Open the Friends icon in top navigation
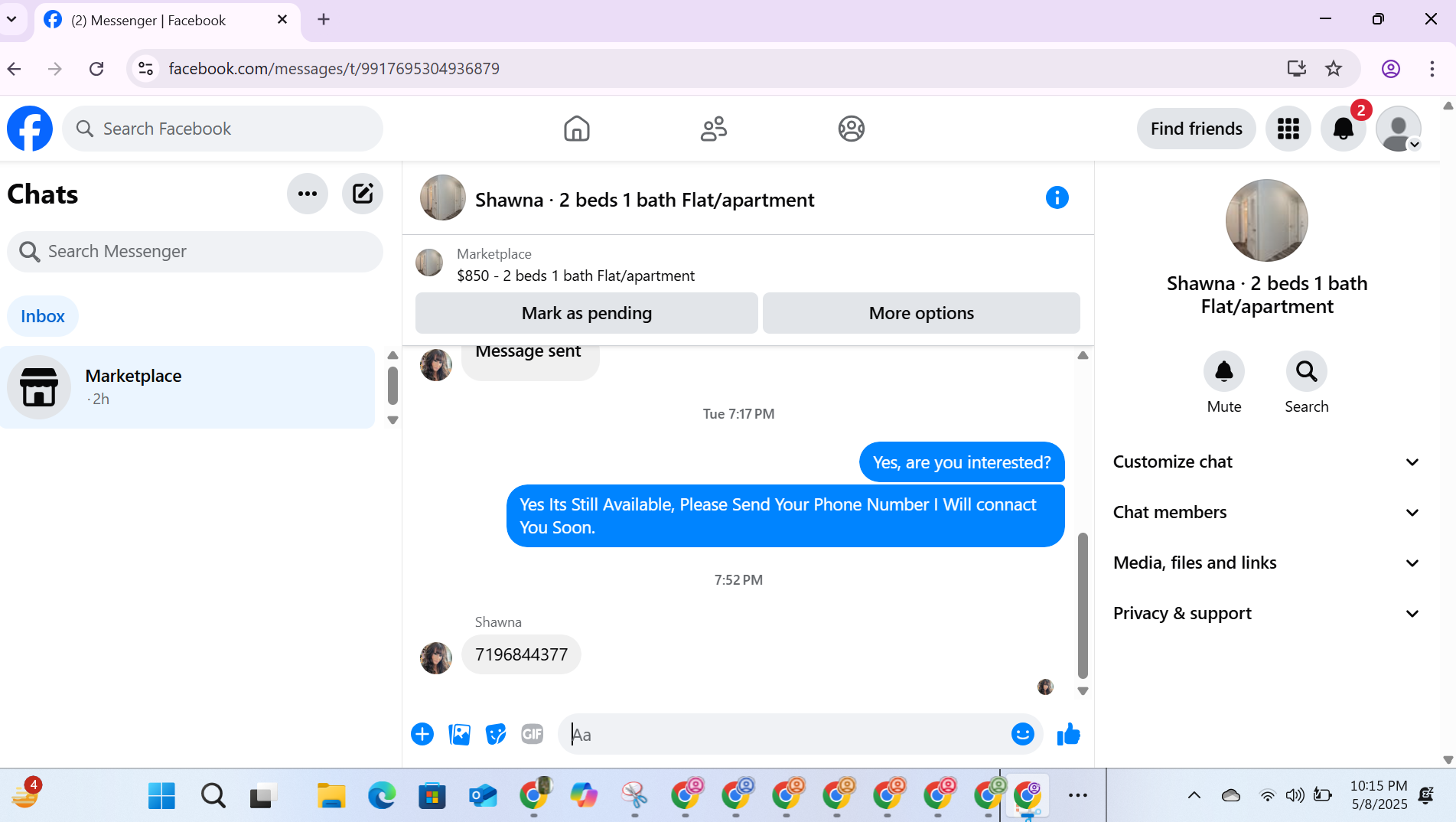This screenshot has width=1456, height=822. [713, 129]
